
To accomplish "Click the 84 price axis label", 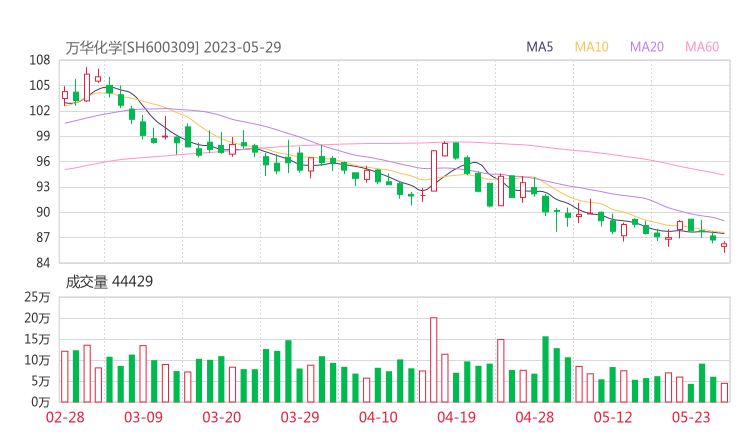I will (43, 262).
